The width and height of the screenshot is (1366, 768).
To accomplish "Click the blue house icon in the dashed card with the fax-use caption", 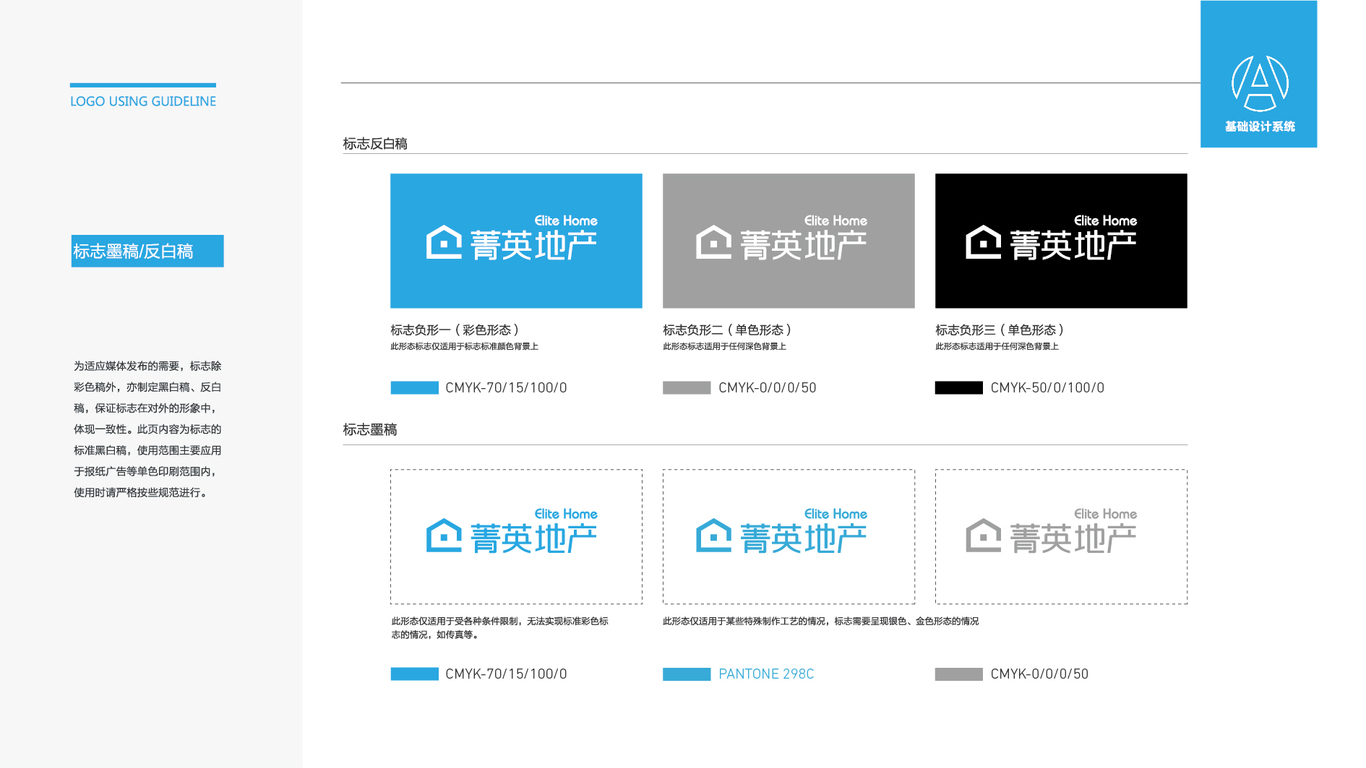I will (x=444, y=536).
